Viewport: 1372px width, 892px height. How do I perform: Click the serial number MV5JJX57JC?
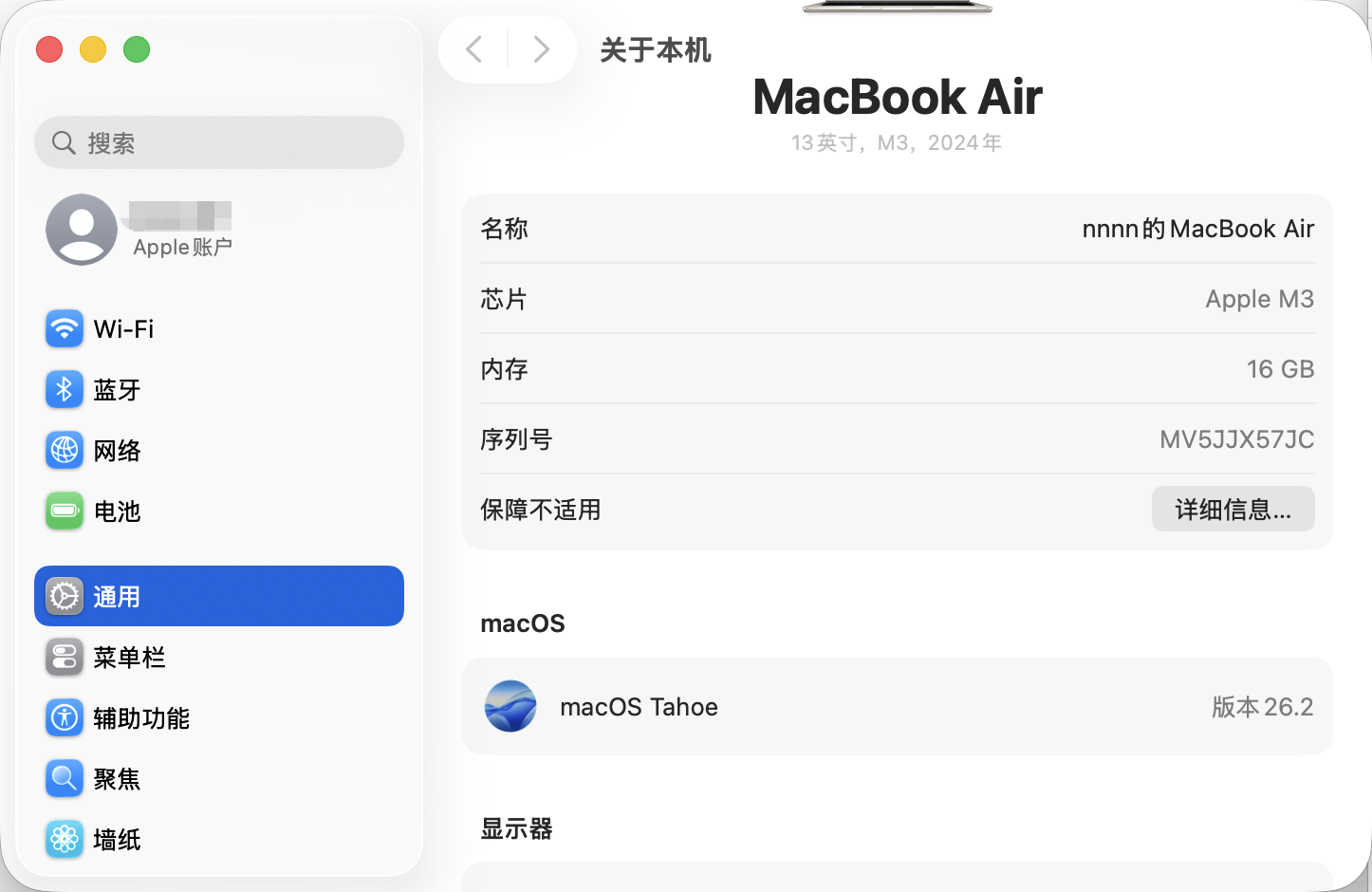point(1236,439)
